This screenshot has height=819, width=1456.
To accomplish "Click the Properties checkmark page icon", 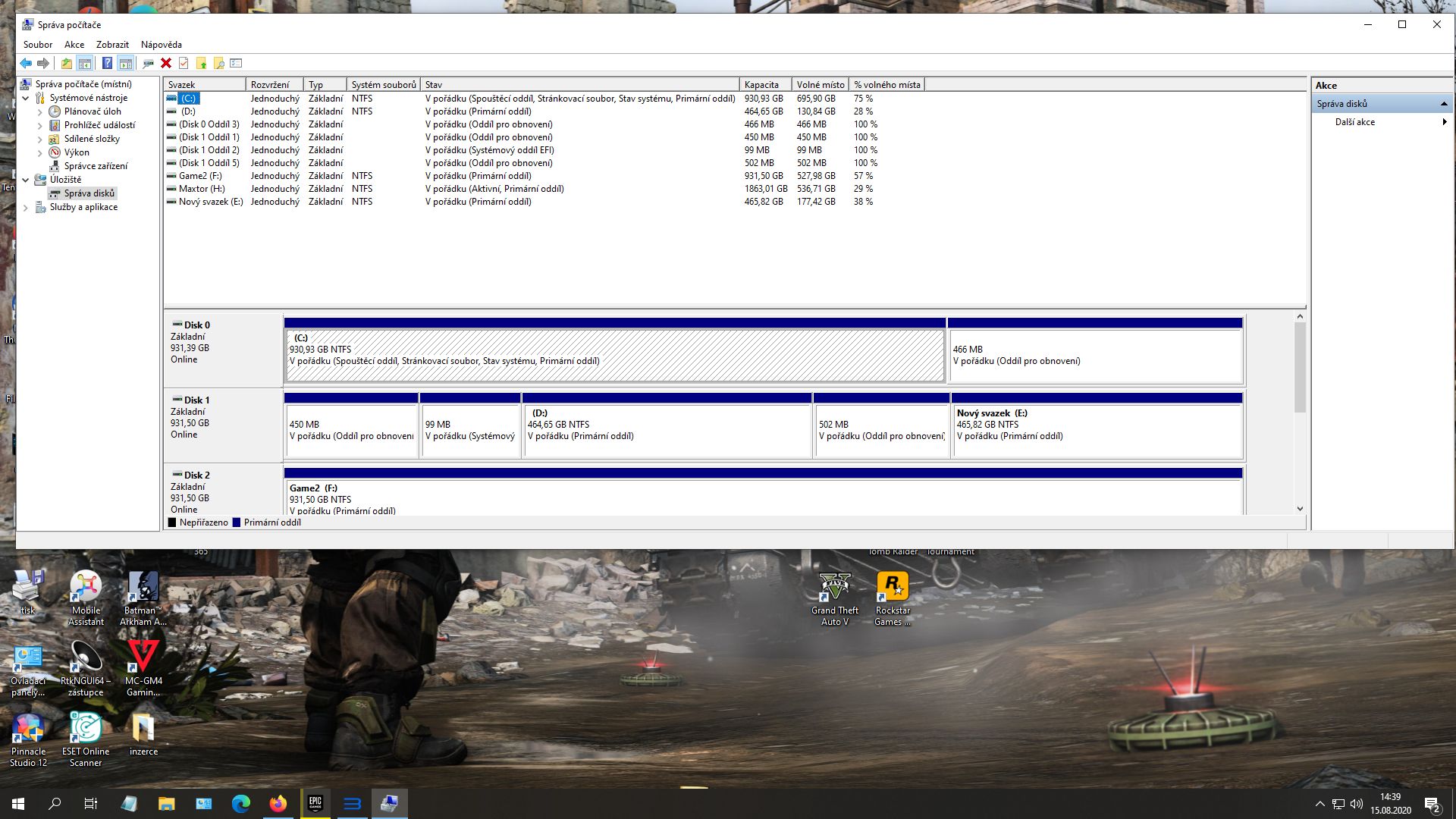I will (x=184, y=64).
